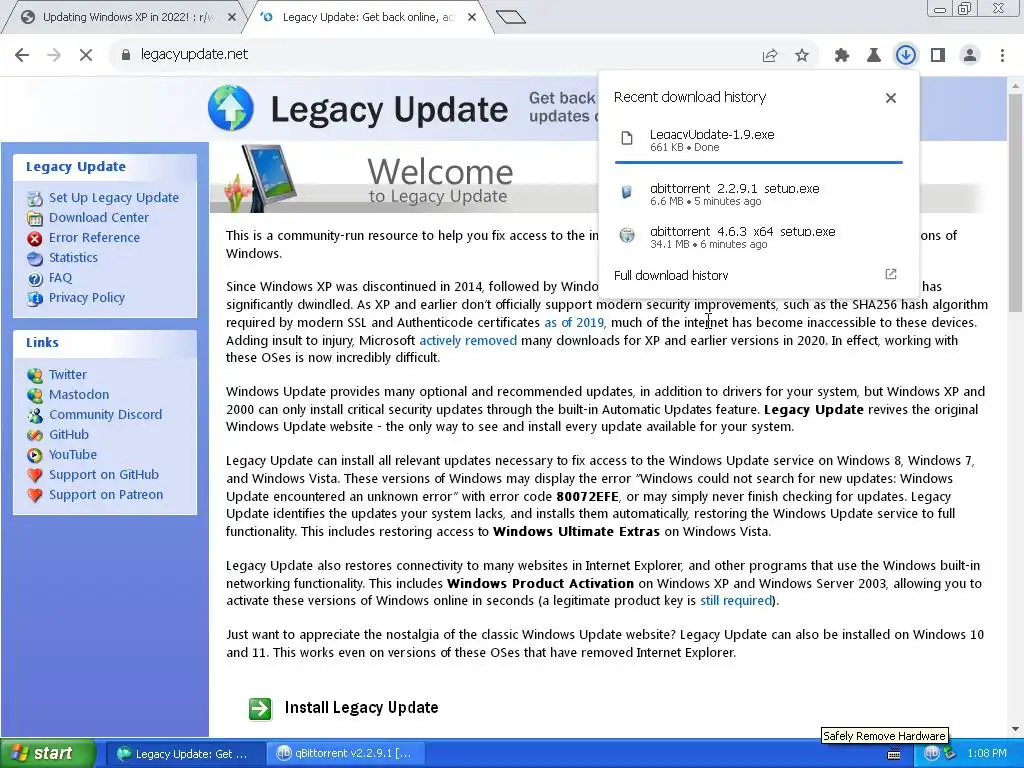Click the YouTube media player icon
Viewport: 1024px width, 768px height.
(35, 455)
